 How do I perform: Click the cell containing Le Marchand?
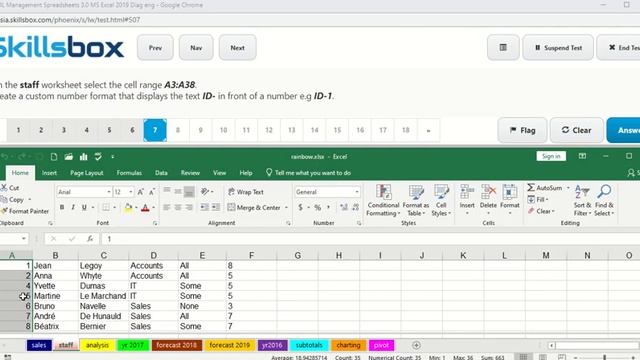(x=103, y=296)
